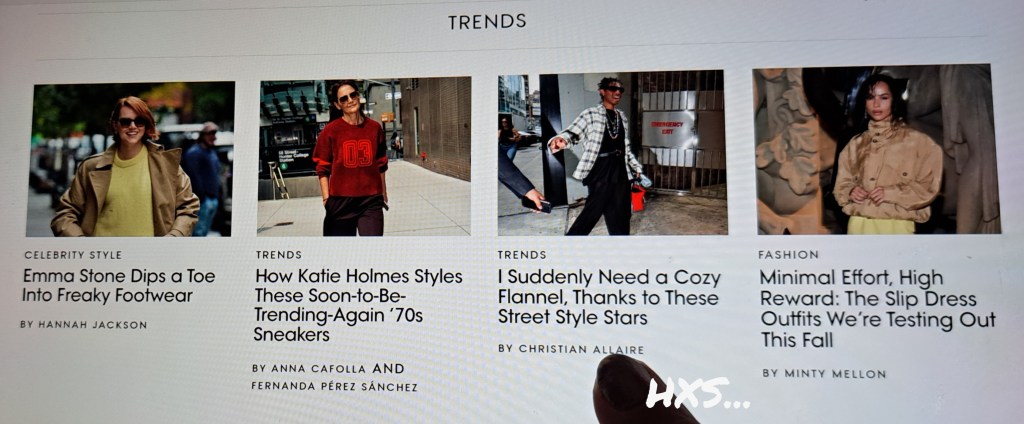
Task: Read How Katie Holmes Styles sneakers article
Action: click(359, 305)
